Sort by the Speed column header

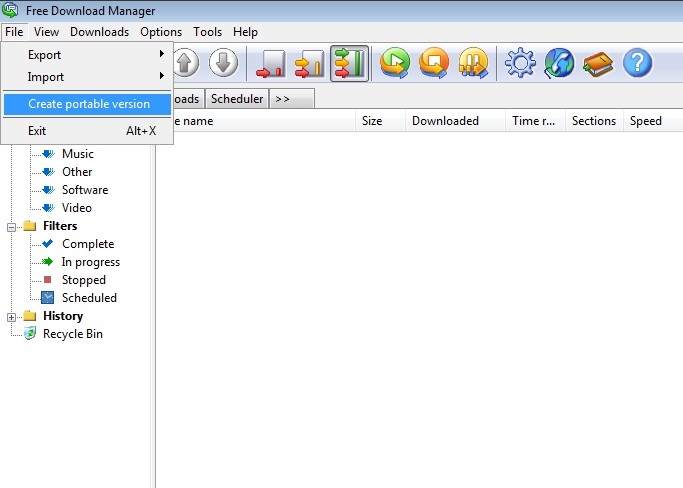pos(653,121)
